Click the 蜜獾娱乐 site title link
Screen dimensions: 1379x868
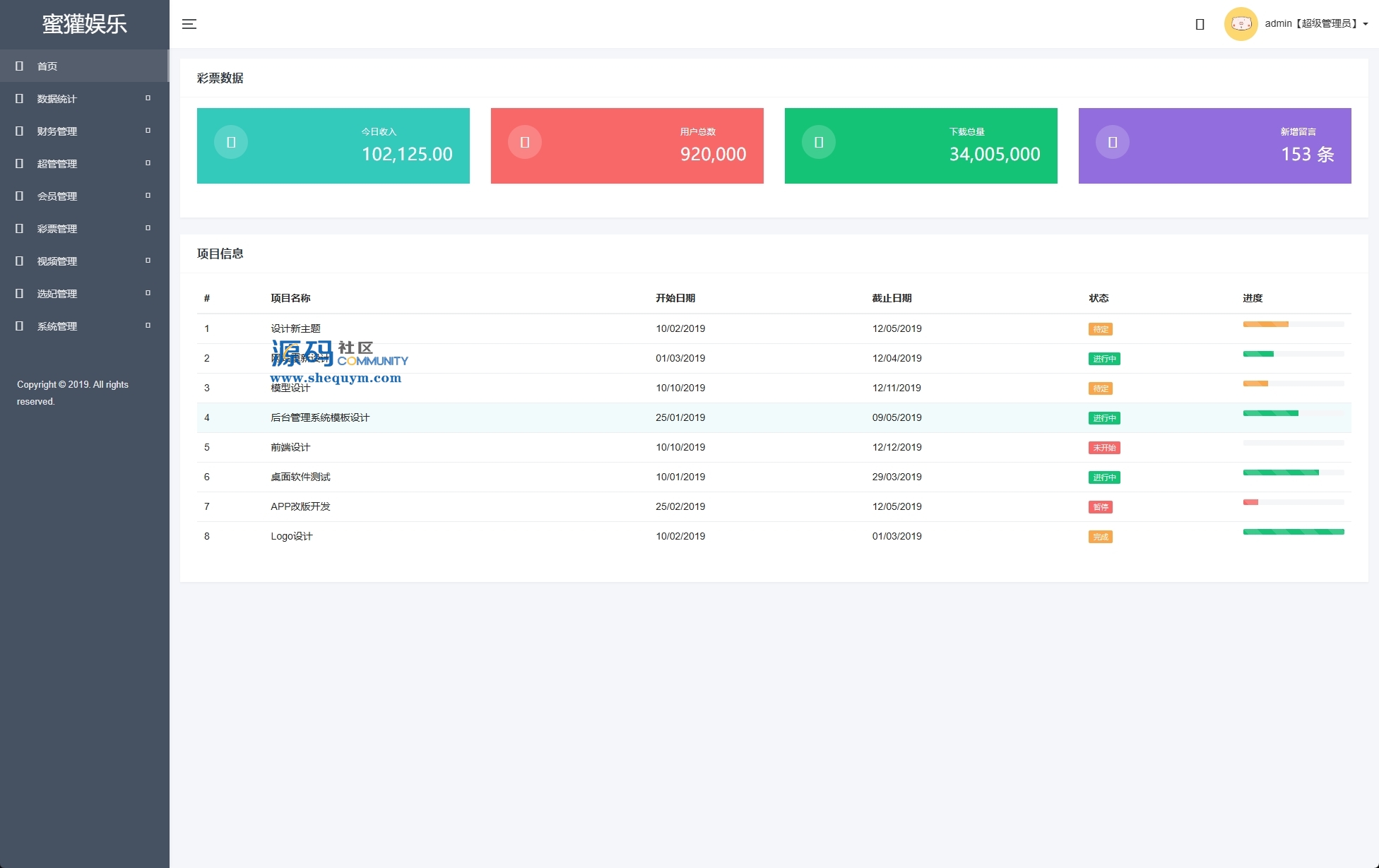click(85, 24)
